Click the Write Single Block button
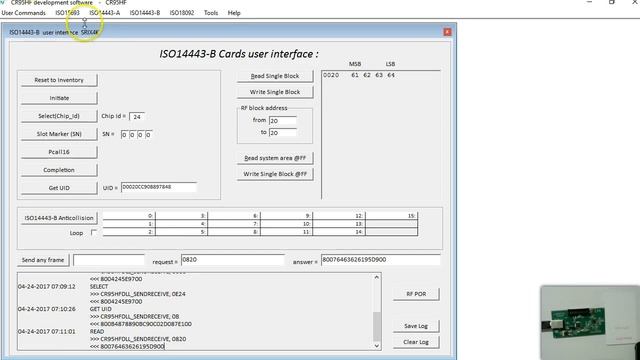Screen dimensions: 640x360 pyautogui.click(x=275, y=92)
